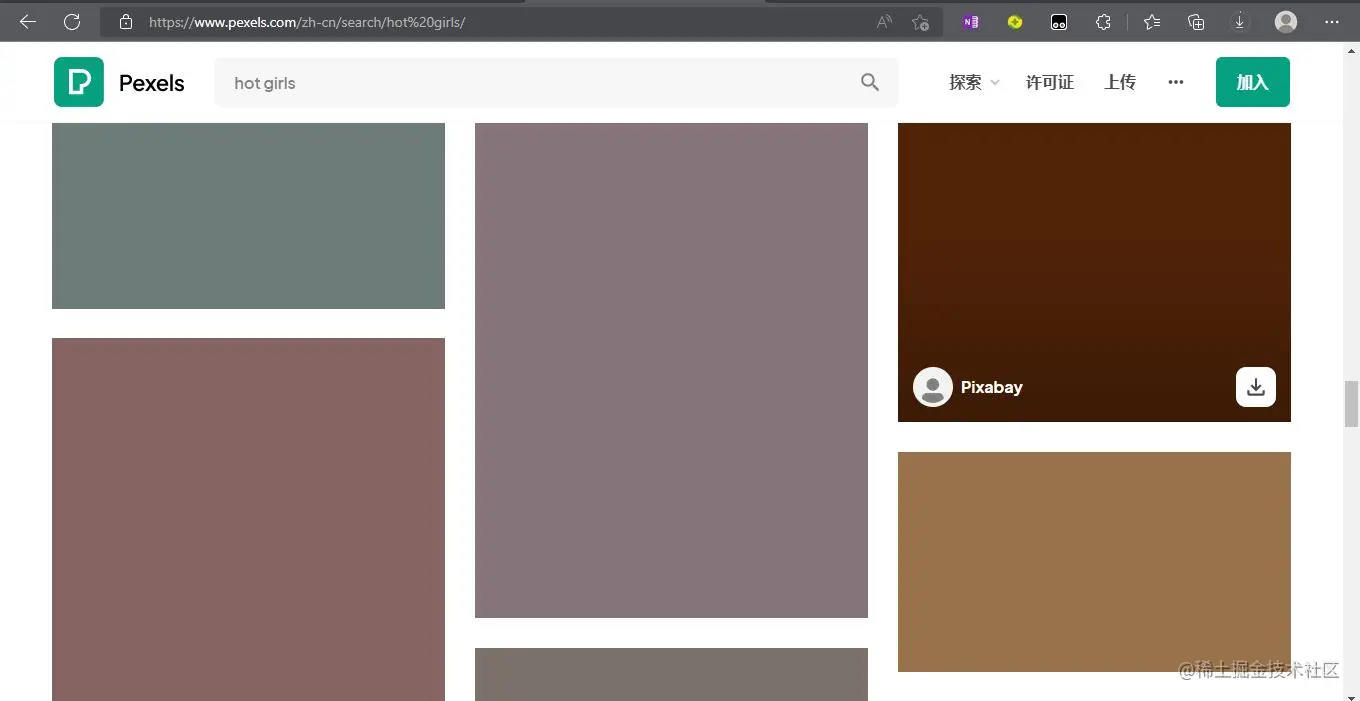
Task: Open the reddish-brown photo thumbnail
Action: click(248, 519)
